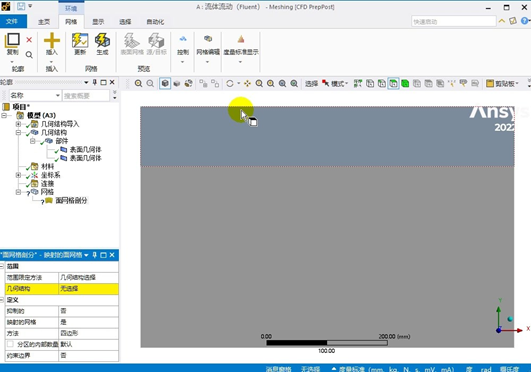This screenshot has width=531, height=372.
Task: Click the 搜索概要 outline search field
Action: pos(86,96)
